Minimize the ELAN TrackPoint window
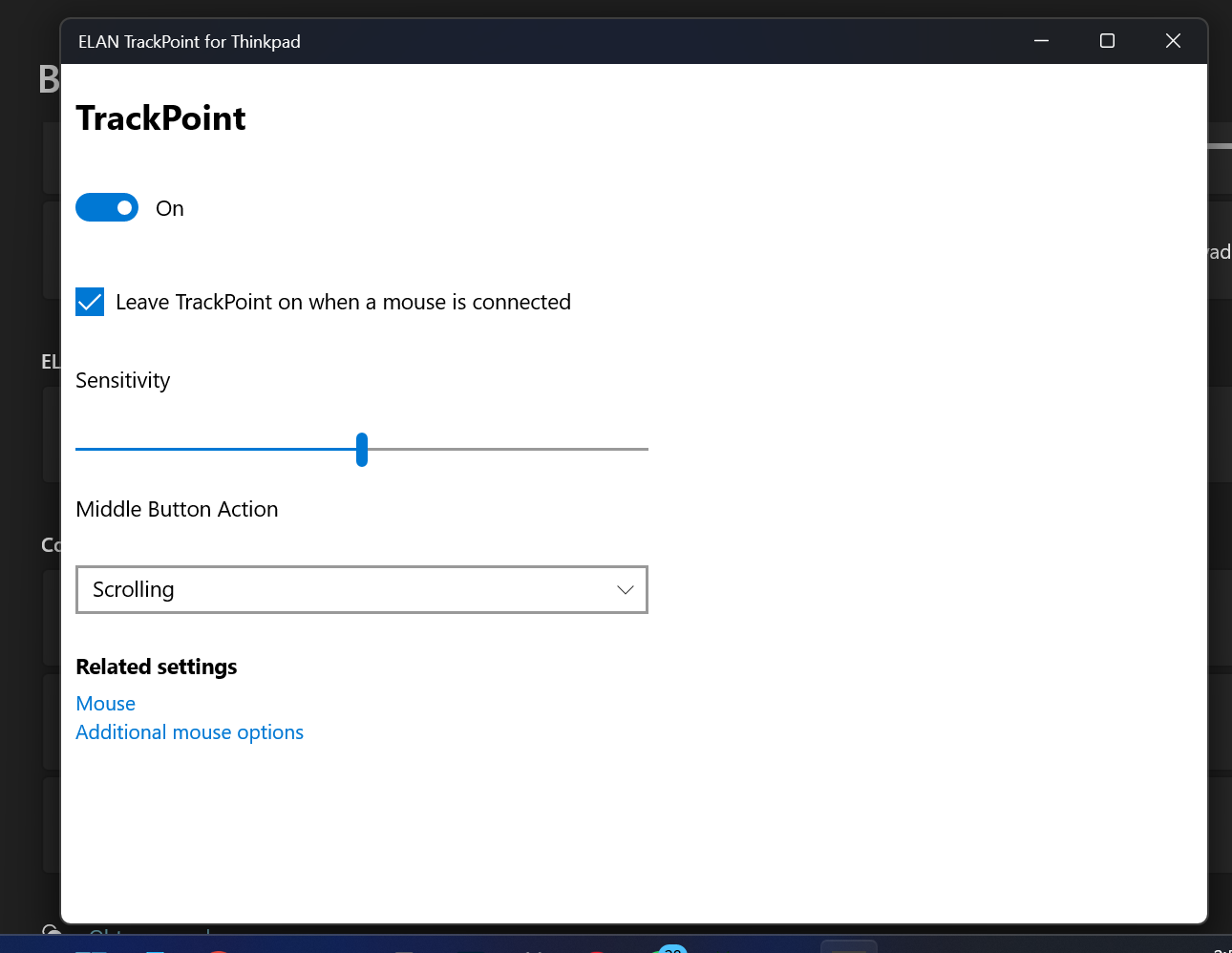The height and width of the screenshot is (953, 1232). click(x=1041, y=41)
